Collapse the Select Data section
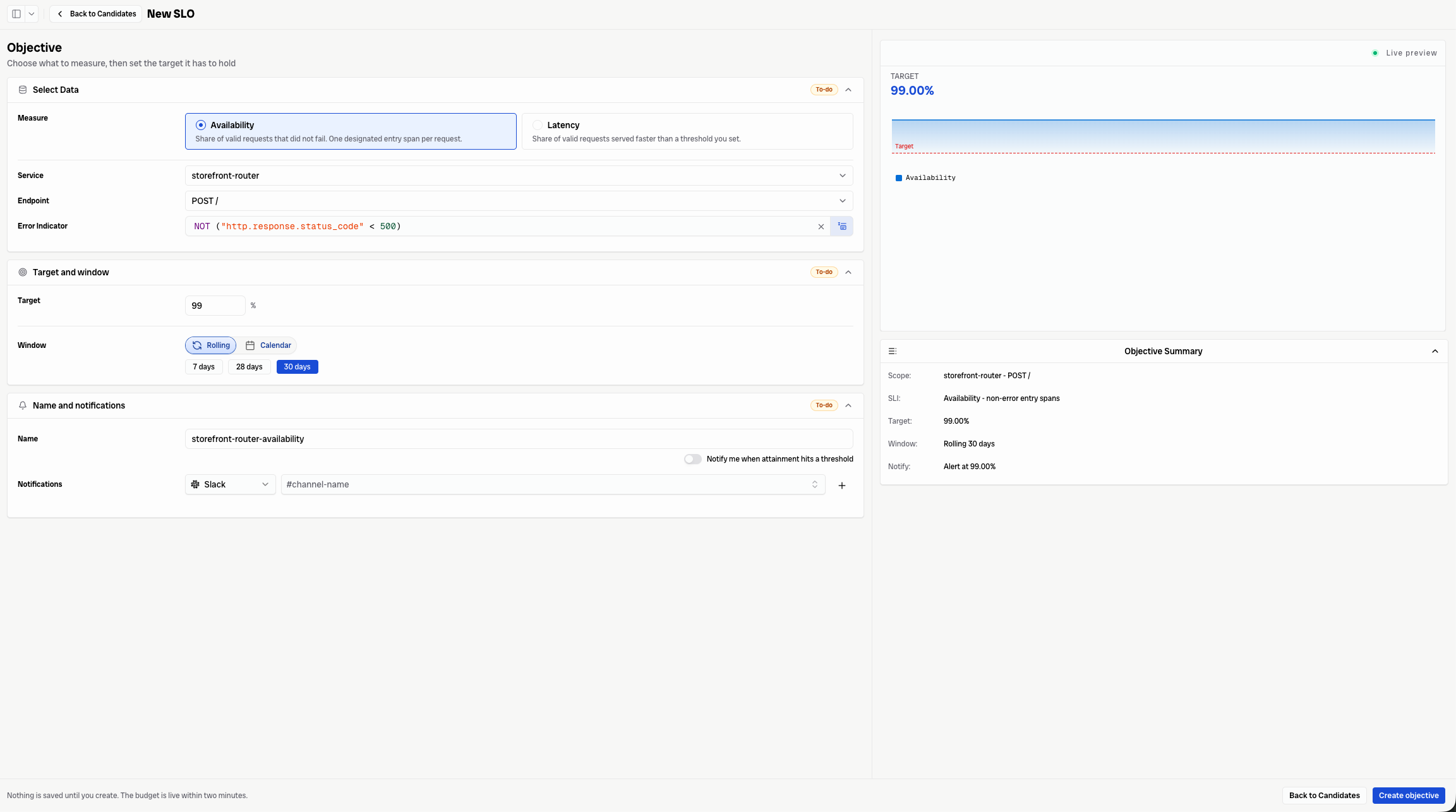Screen dimensions: 1456x812 848,90
